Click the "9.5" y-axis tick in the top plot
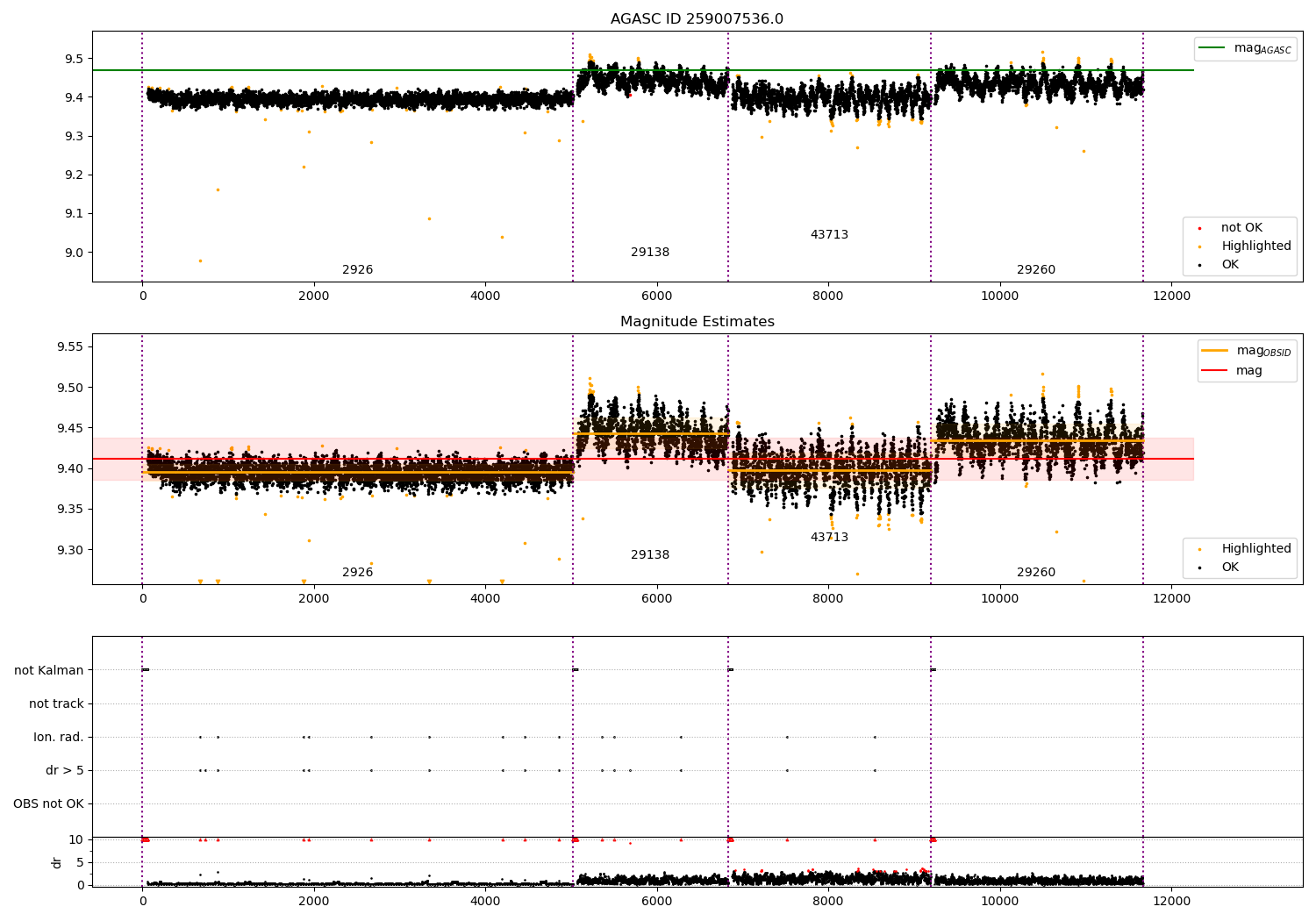The width and height of the screenshot is (1316, 921). coord(74,59)
